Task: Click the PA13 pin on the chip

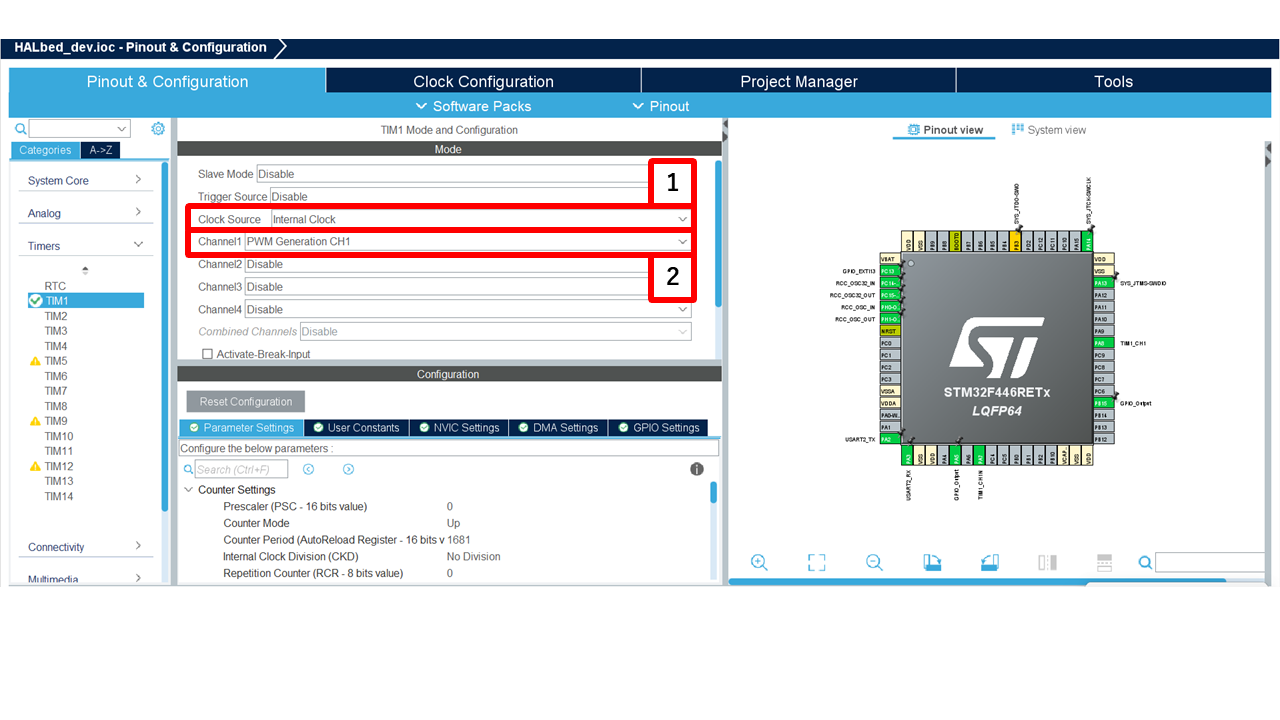Action: pos(1101,283)
